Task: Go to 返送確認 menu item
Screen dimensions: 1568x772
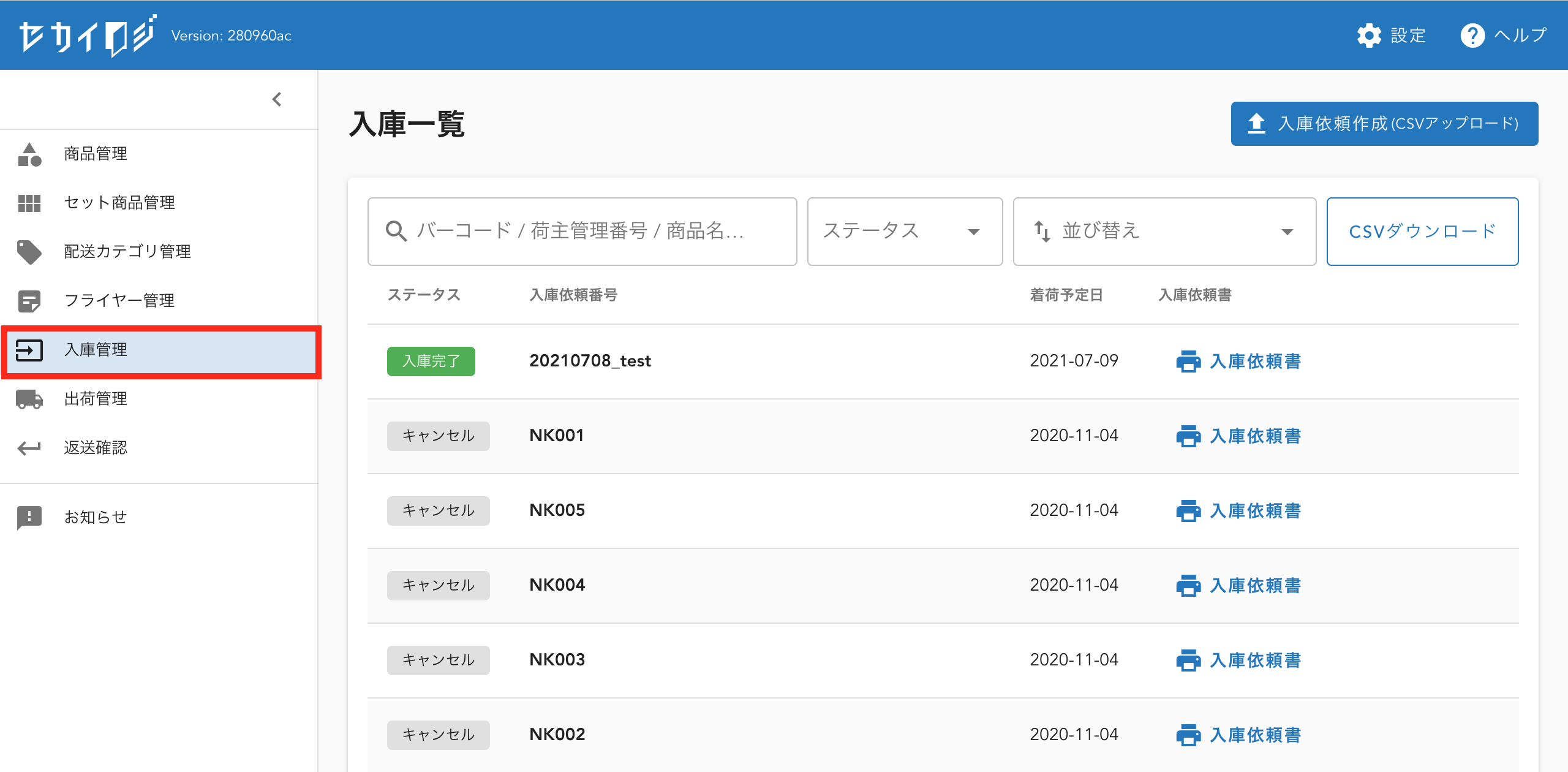Action: click(96, 448)
